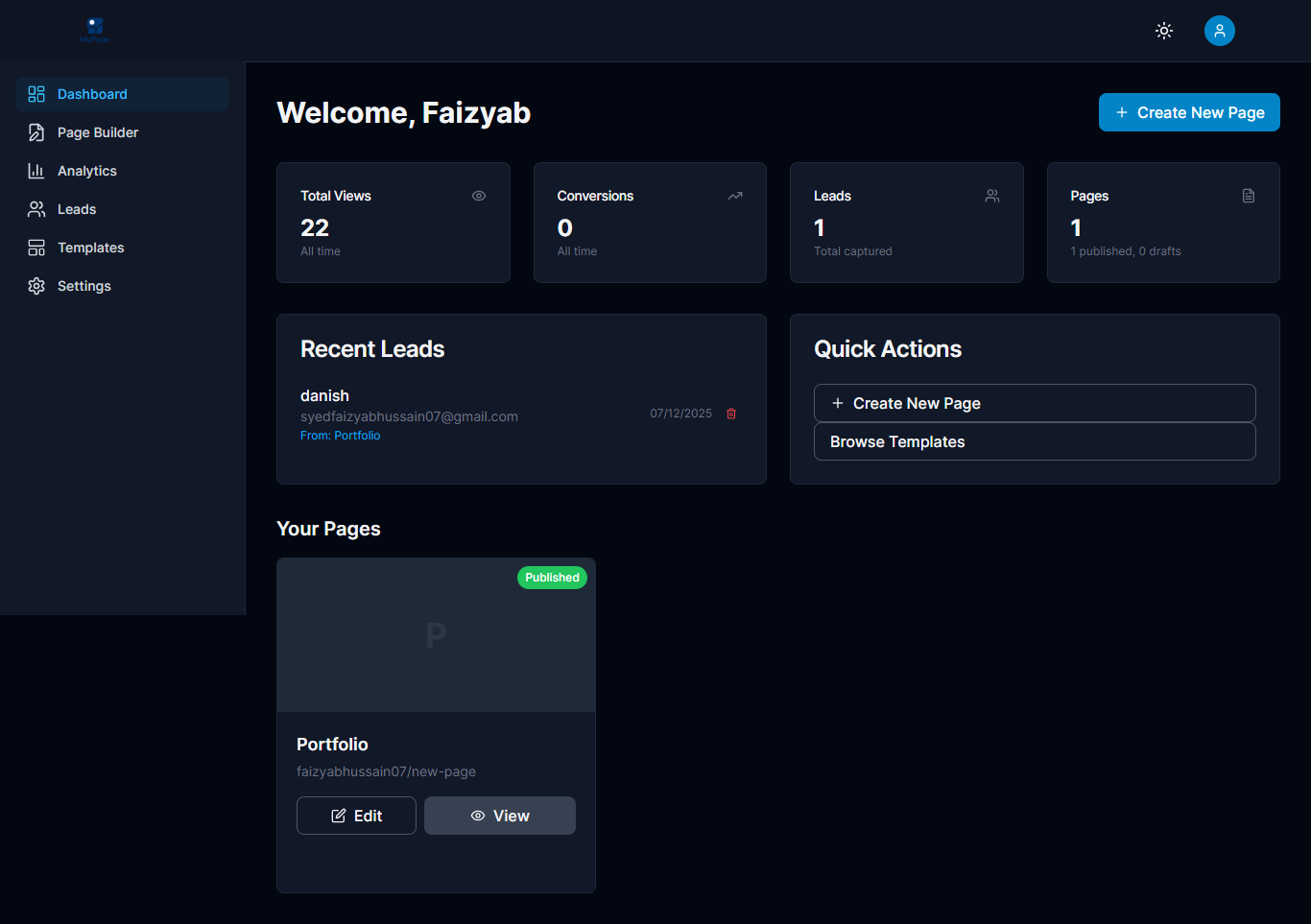Viewport: 1311px width, 924px height.
Task: Open the From: Portfolio lead source link
Action: 340,435
